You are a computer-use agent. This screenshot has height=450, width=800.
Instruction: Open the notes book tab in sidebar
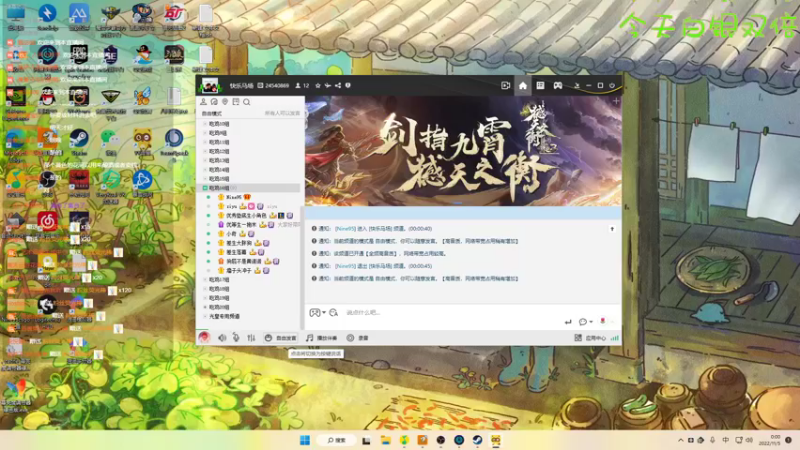click(236, 102)
